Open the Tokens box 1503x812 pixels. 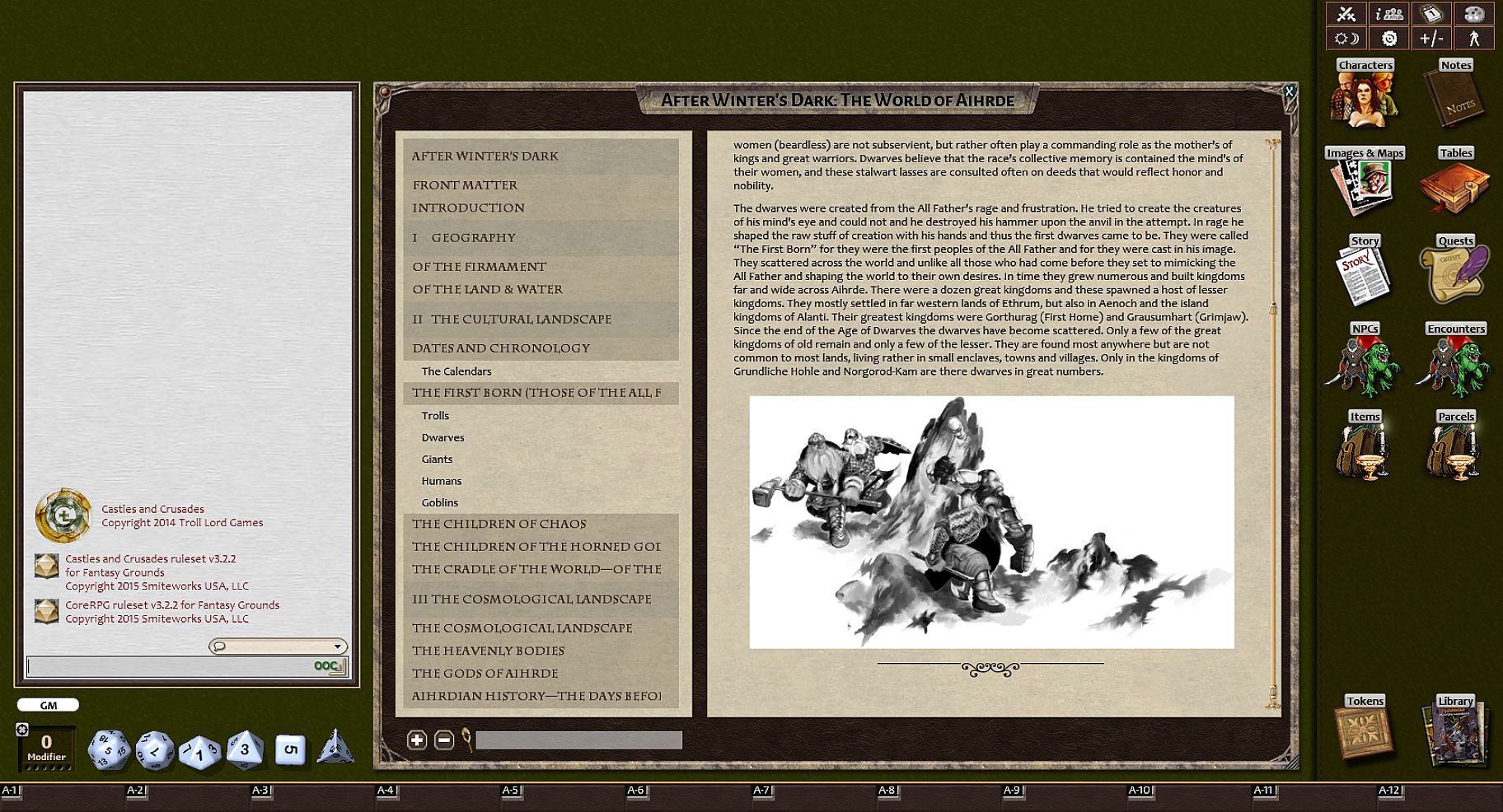tap(1364, 733)
